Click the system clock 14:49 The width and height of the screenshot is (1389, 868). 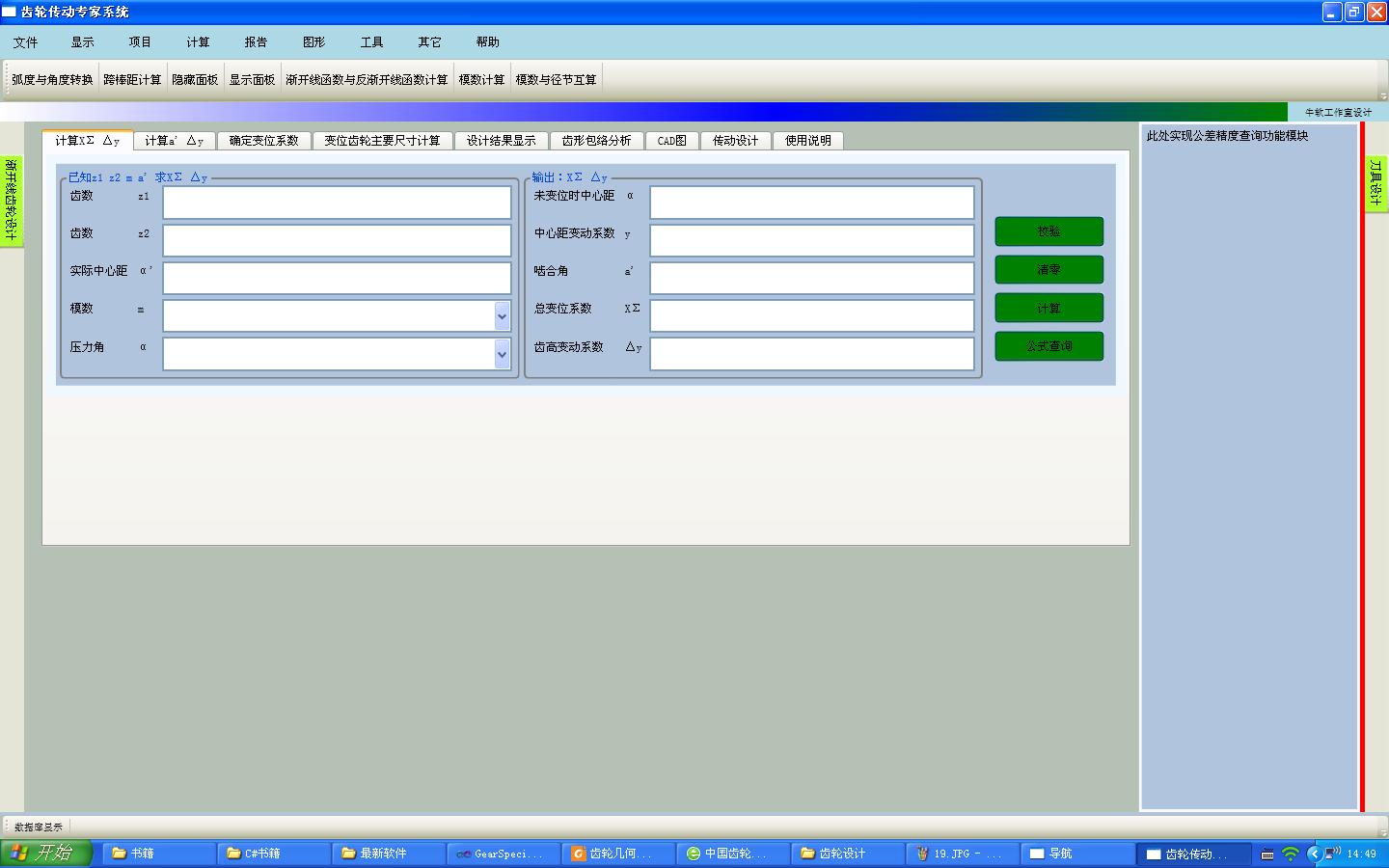click(x=1361, y=854)
